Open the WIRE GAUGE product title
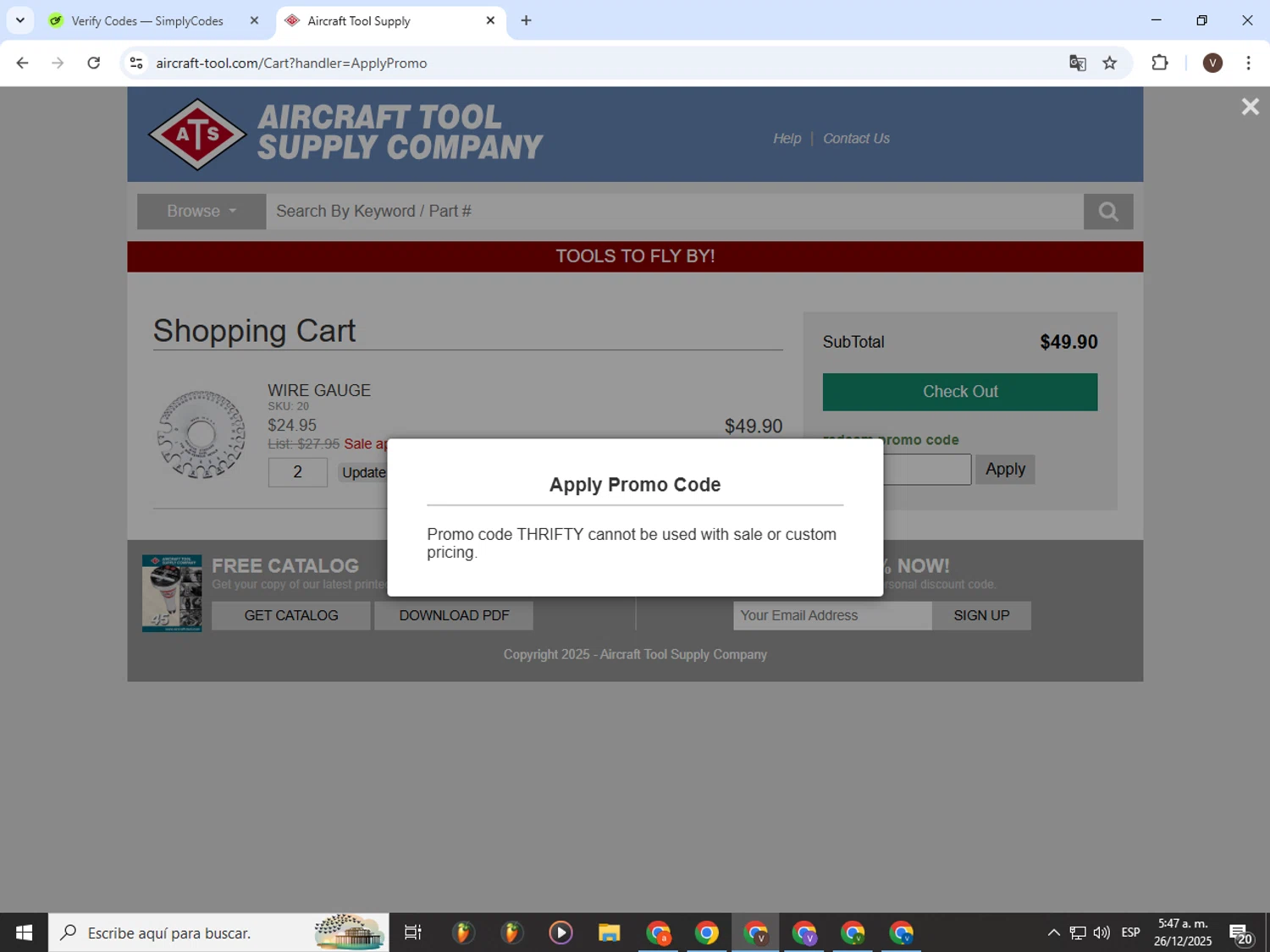The image size is (1270, 952). click(319, 390)
